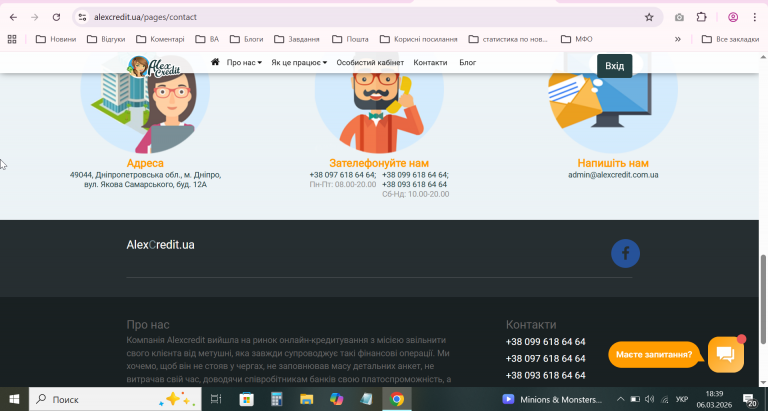The image size is (768, 411).
Task: Open the ВА bookmark folder
Action: (x=207, y=39)
